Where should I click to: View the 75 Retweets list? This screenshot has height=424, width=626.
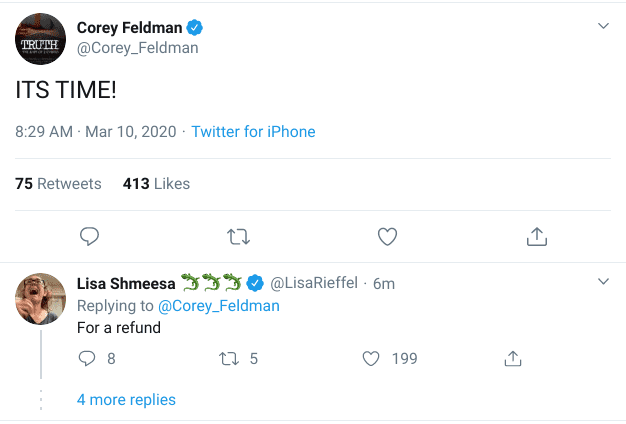pyautogui.click(x=58, y=184)
